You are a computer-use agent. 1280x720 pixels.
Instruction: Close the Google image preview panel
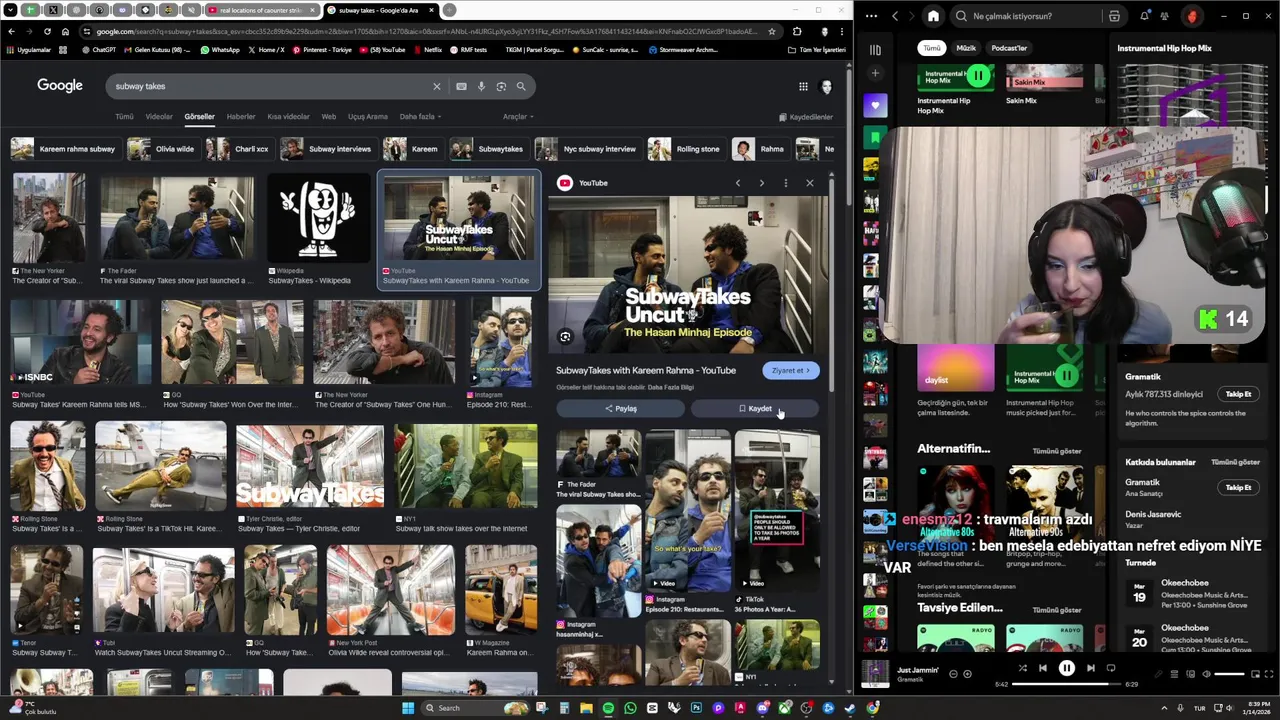[x=809, y=183]
